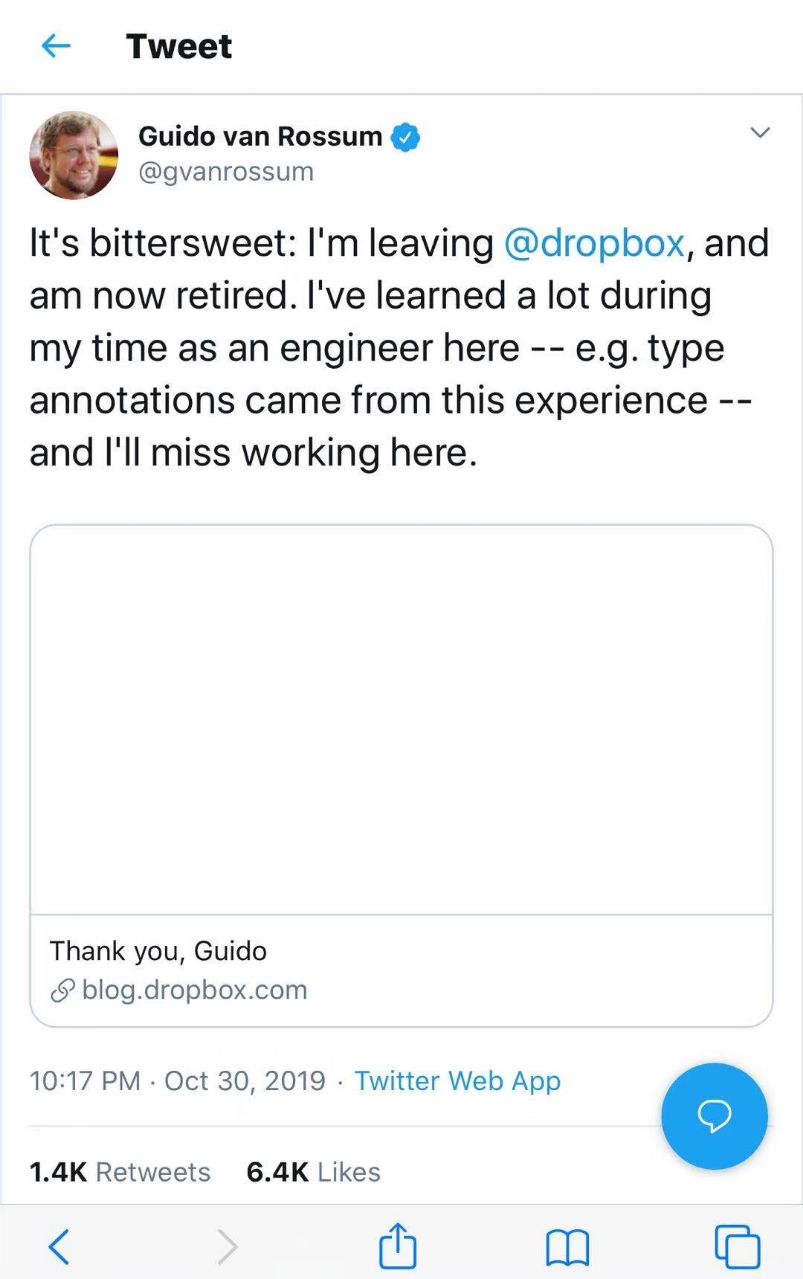Open the @dropbox mention link
This screenshot has width=803, height=1279.
594,244
